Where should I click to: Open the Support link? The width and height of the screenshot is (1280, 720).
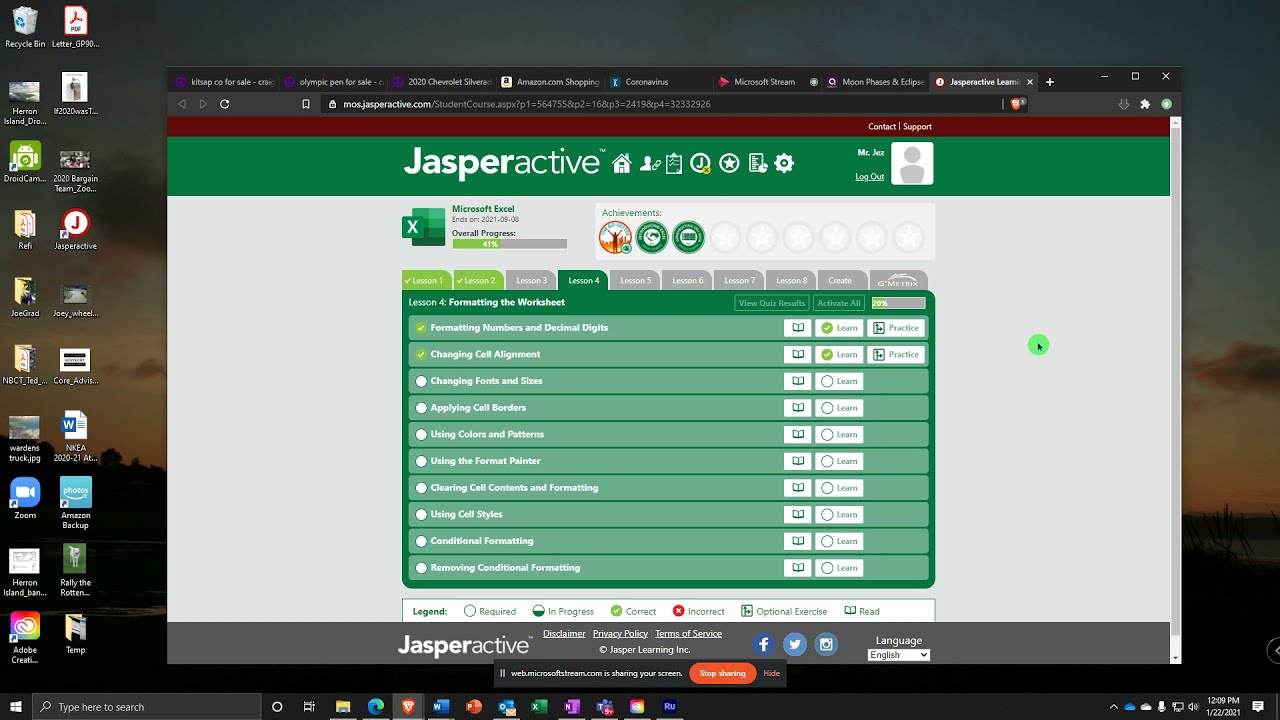tap(917, 127)
